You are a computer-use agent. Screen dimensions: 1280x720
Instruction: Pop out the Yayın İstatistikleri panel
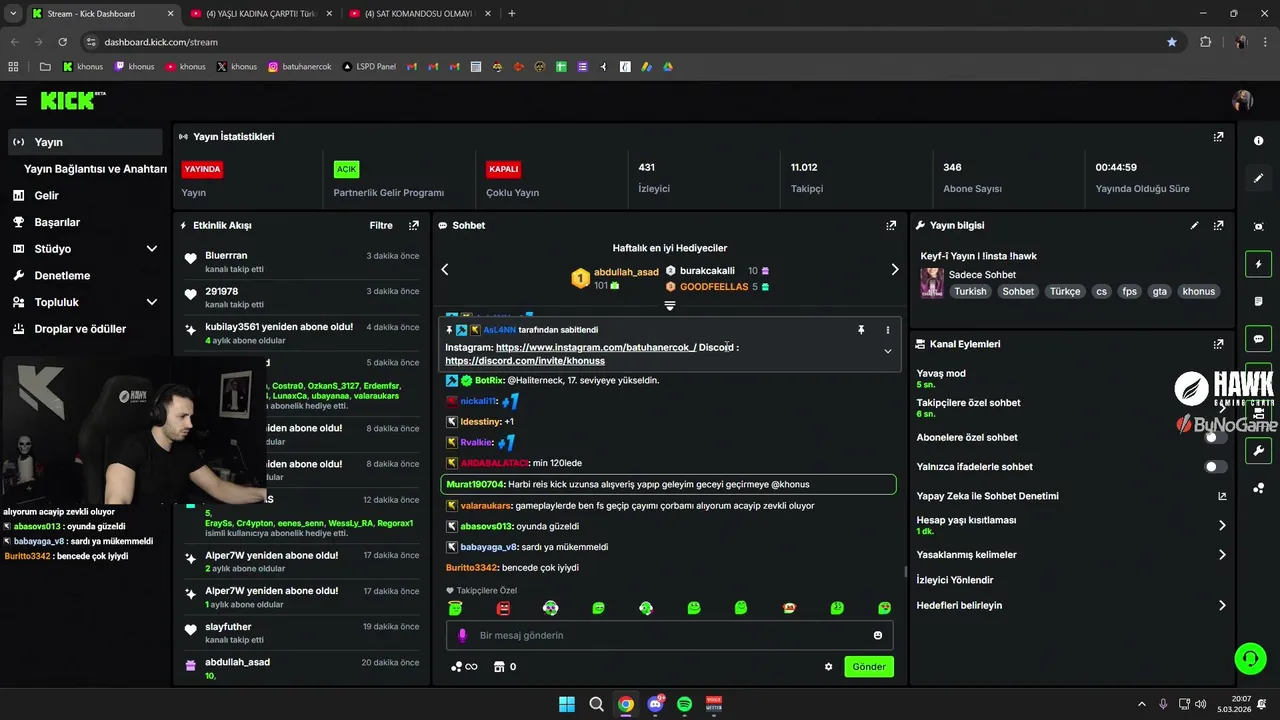coord(1218,137)
